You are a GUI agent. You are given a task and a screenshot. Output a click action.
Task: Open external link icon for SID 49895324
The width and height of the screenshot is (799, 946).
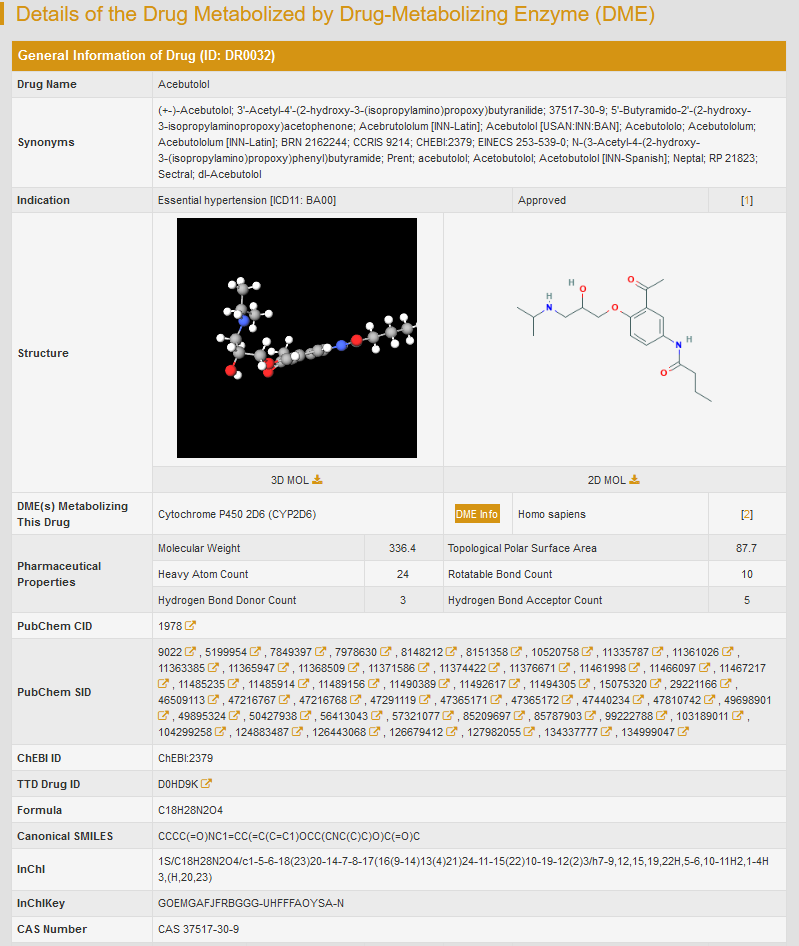(233, 716)
